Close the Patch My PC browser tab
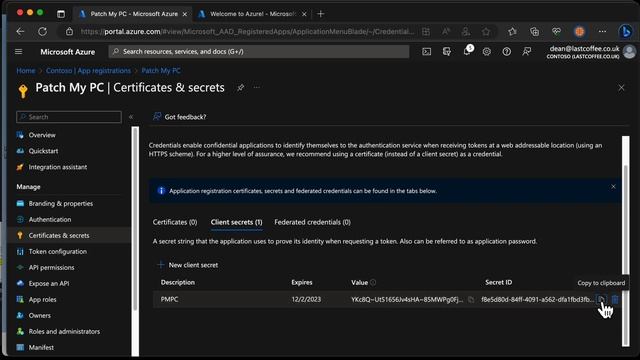The width and height of the screenshot is (640, 360). pos(184,14)
